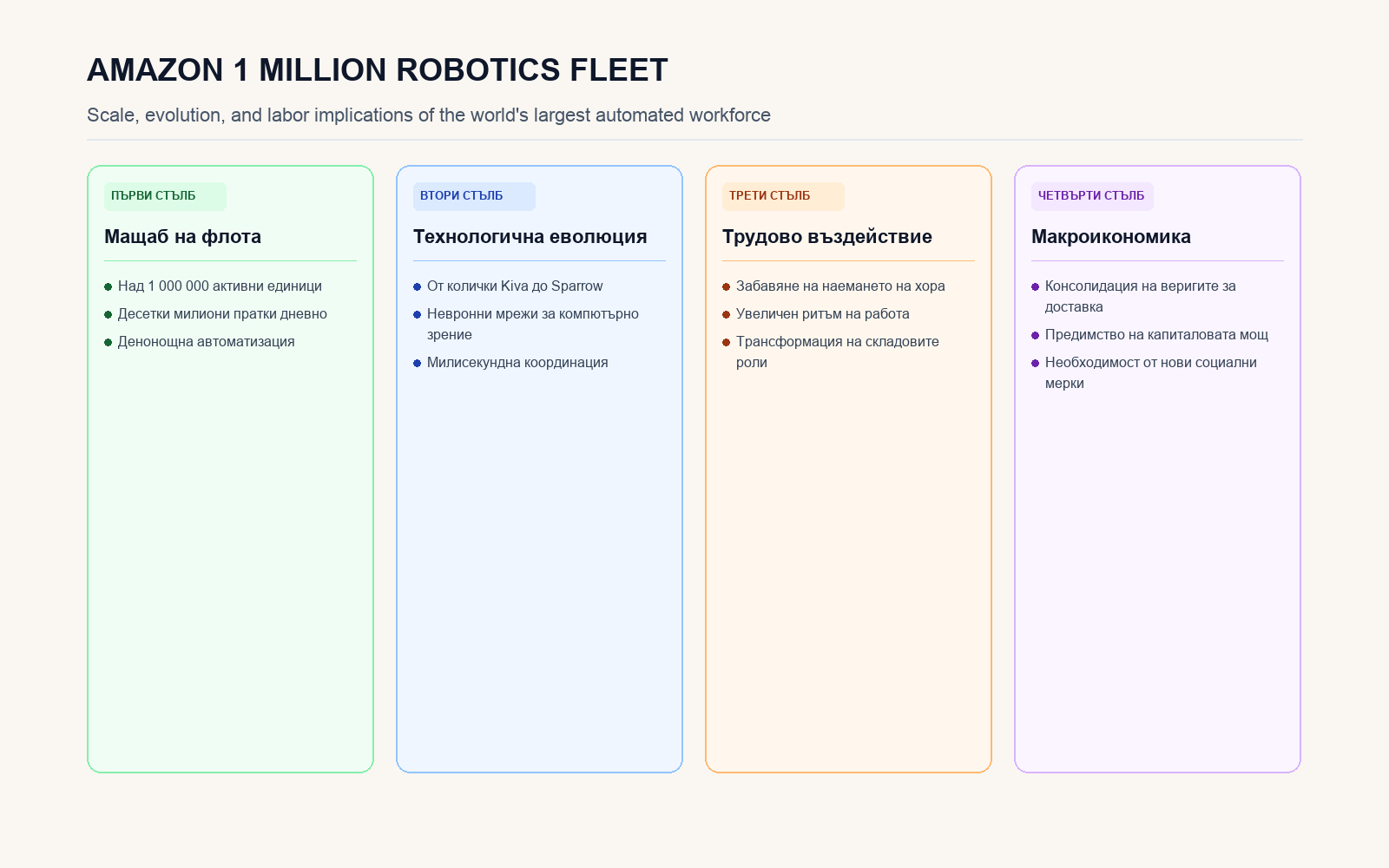Viewport: 1389px width, 868px height.
Task: Select the ЧЕТВЪРТИ СТЪЛБ purple badge
Action: pos(1092,196)
